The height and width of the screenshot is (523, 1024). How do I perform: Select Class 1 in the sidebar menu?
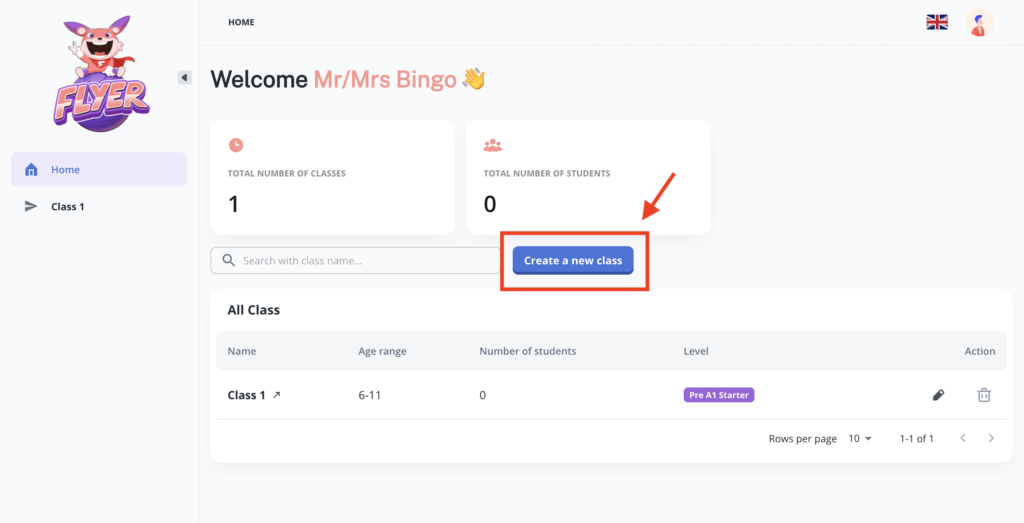[68, 207]
